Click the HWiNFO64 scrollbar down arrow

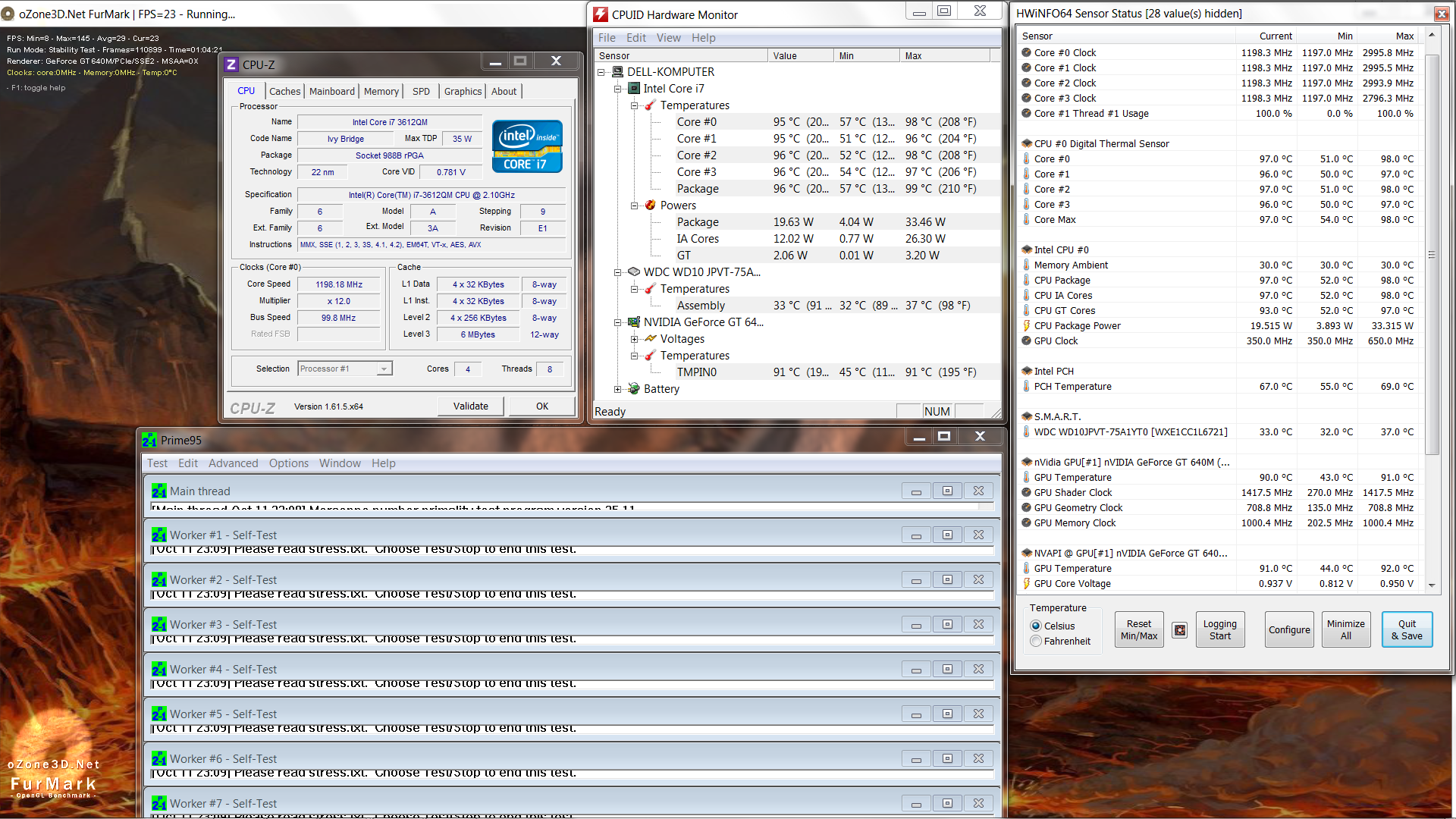[1432, 585]
